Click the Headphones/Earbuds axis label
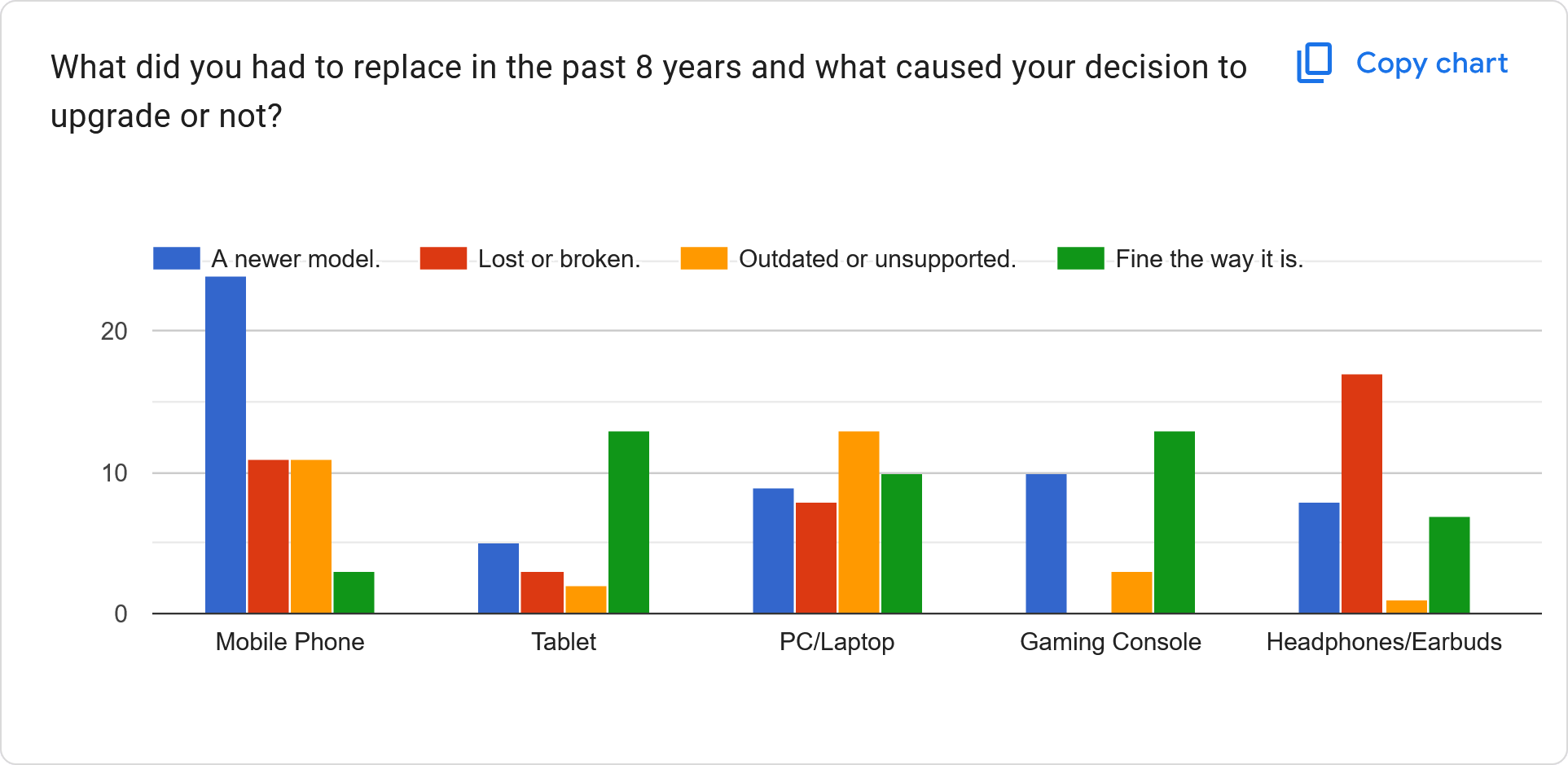The height and width of the screenshot is (765, 1568). pos(1383,642)
